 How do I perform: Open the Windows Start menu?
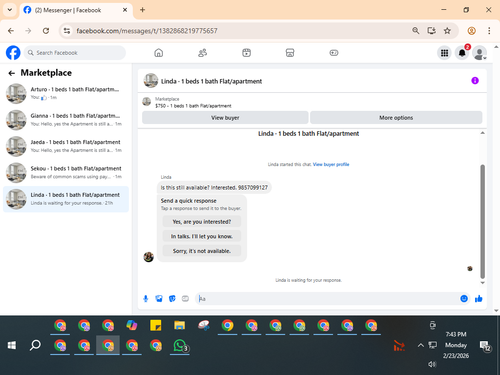12,345
